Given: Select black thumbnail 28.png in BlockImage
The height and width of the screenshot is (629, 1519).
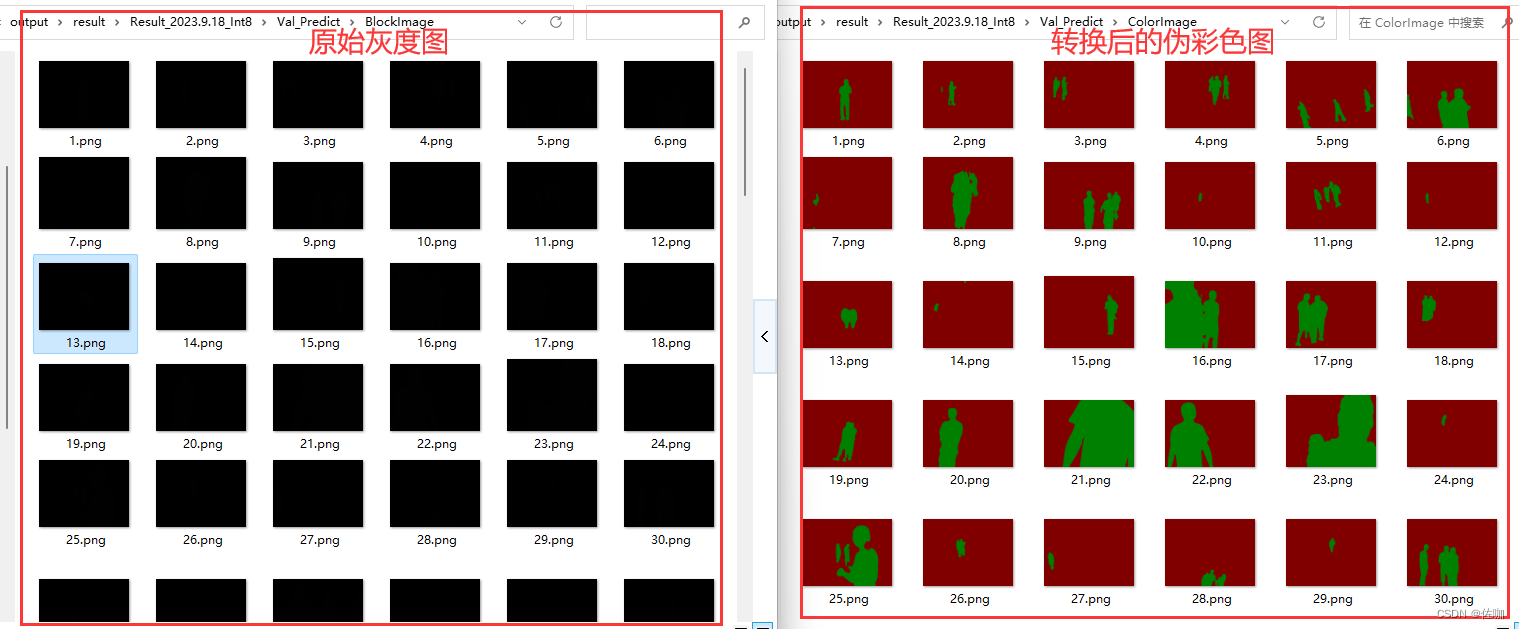Looking at the screenshot, I should [435, 493].
